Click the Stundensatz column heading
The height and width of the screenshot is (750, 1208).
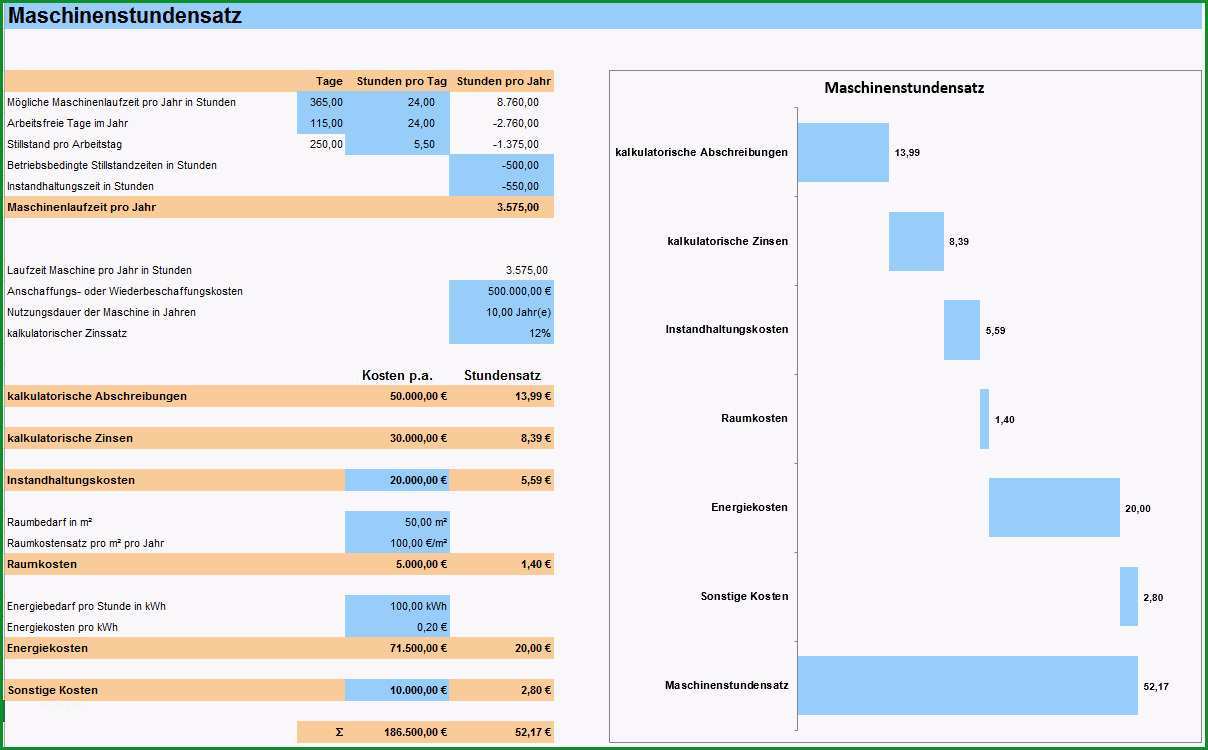tap(502, 375)
